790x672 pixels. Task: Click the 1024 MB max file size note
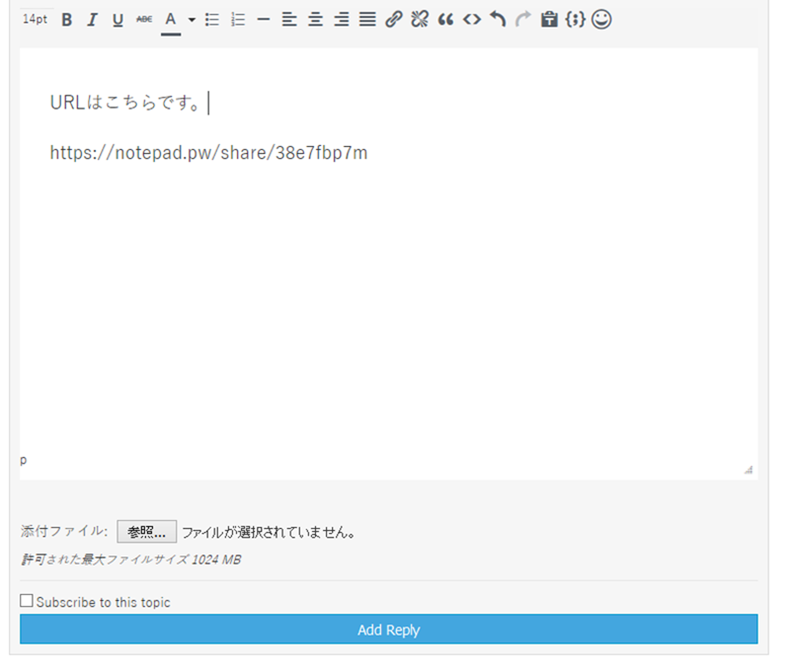(131, 560)
